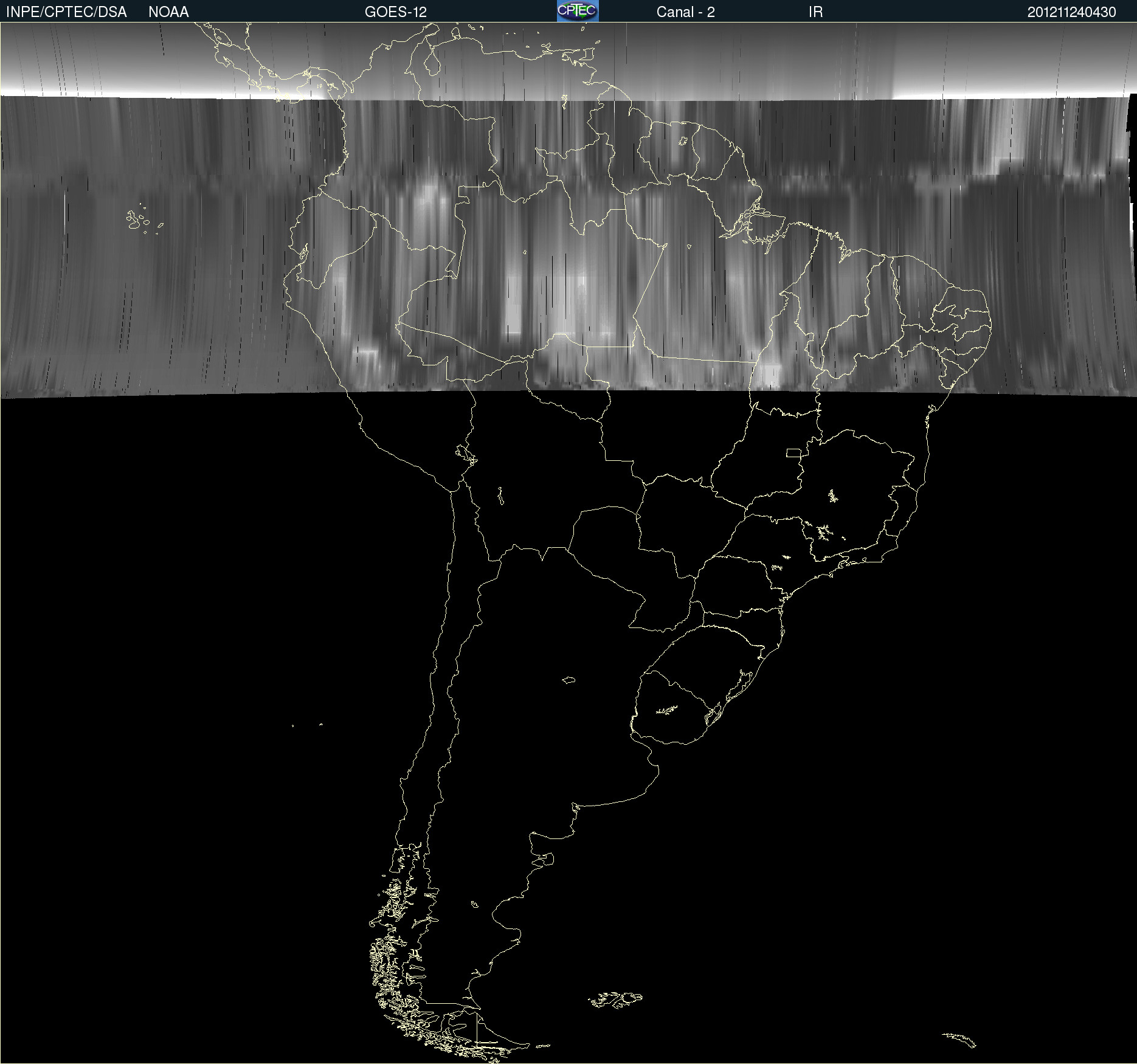Click the INPE/CPTEC/DSA header text
This screenshot has height=1064, width=1137.
pos(66,12)
